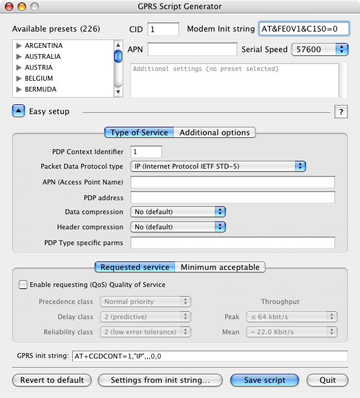
Task: Expand the BELGIUM preset group
Action: (19, 79)
